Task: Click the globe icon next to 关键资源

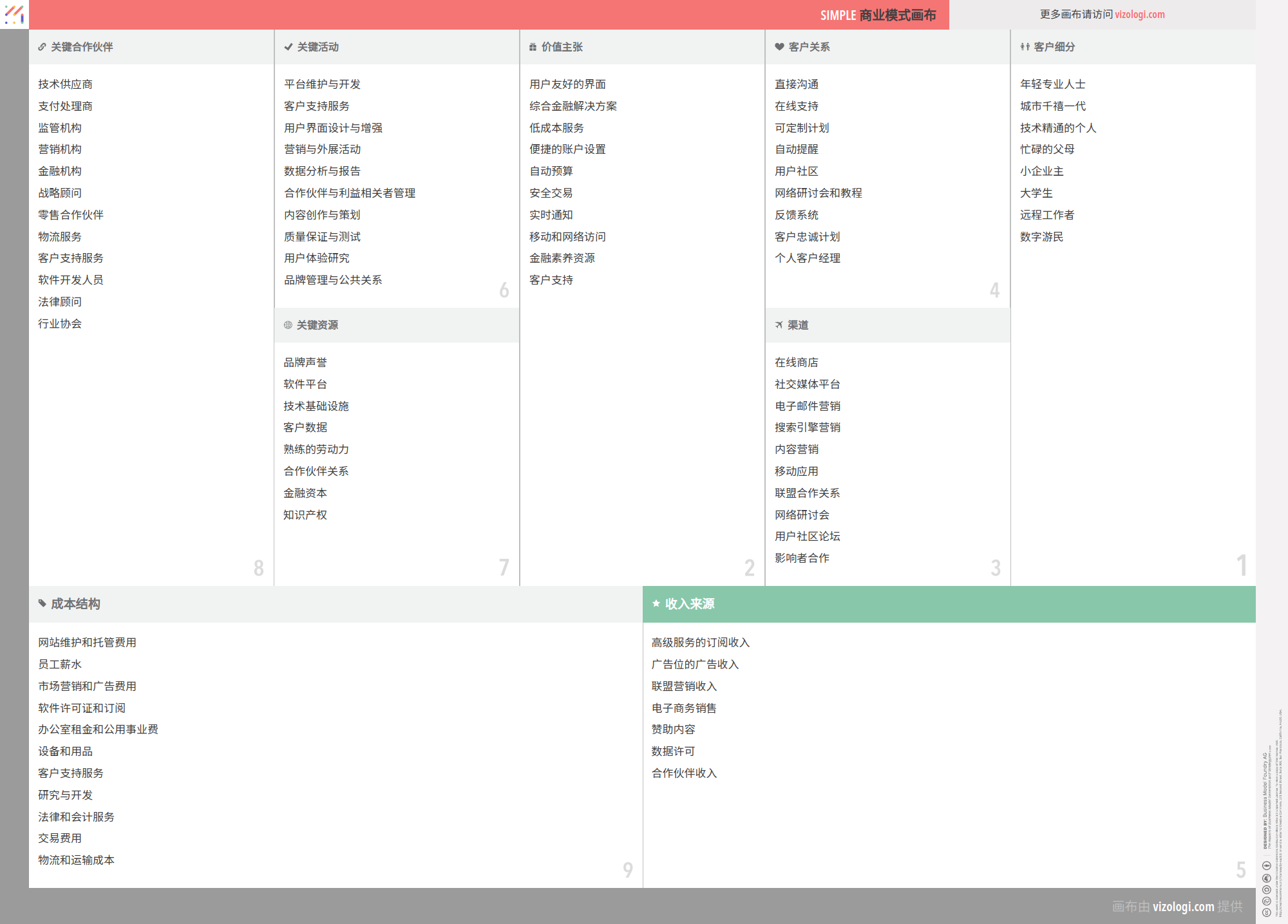Action: coord(287,325)
